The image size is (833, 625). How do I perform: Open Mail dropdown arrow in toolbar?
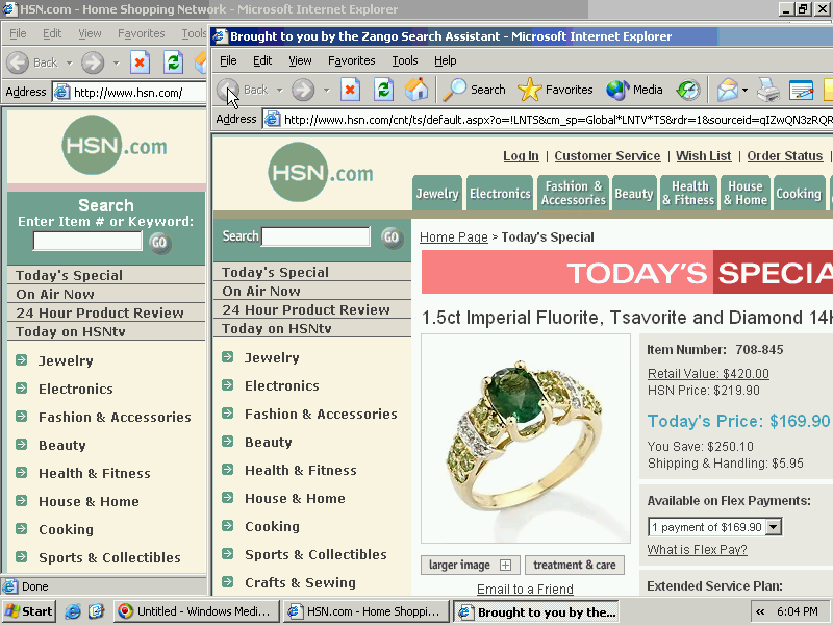[745, 90]
